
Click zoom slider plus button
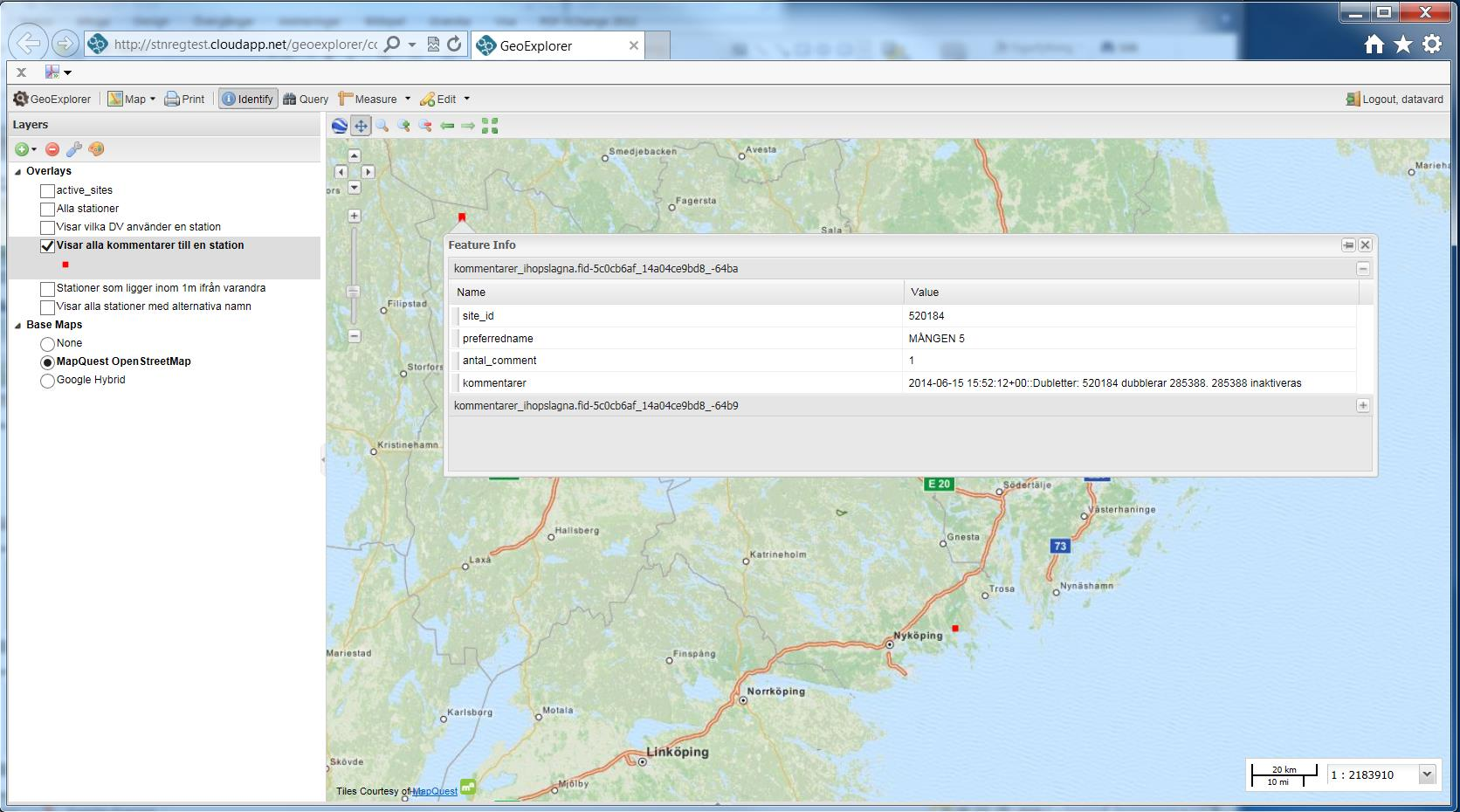pos(354,216)
